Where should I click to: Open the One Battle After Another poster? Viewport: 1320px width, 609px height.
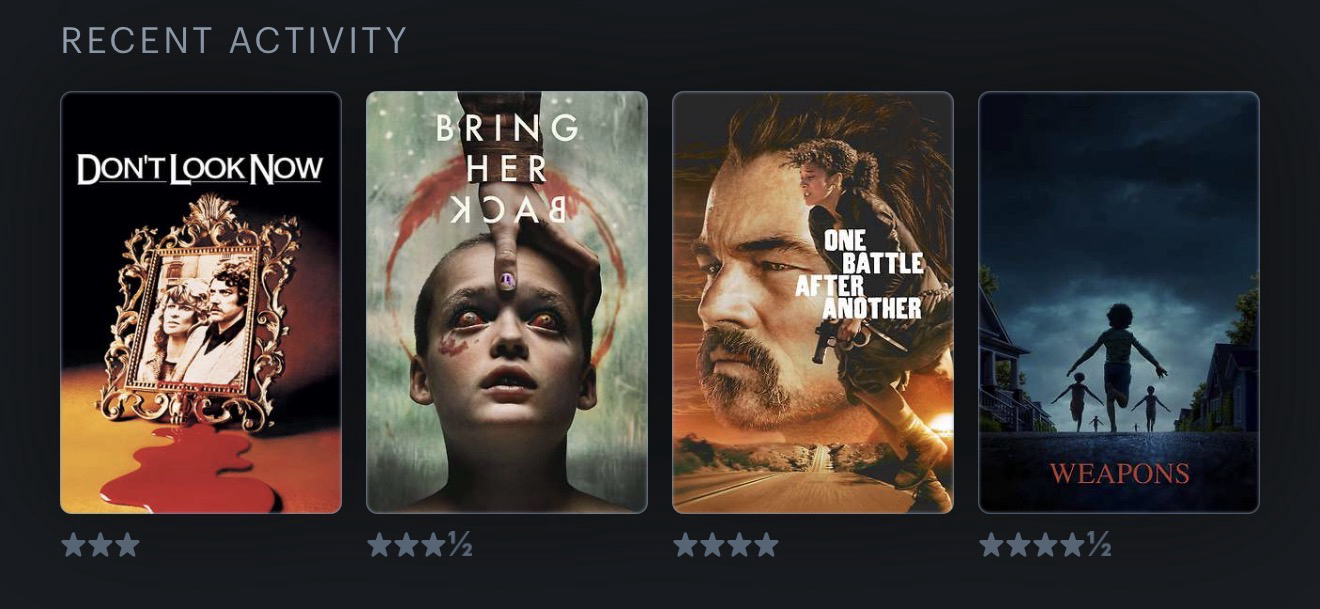tap(813, 302)
